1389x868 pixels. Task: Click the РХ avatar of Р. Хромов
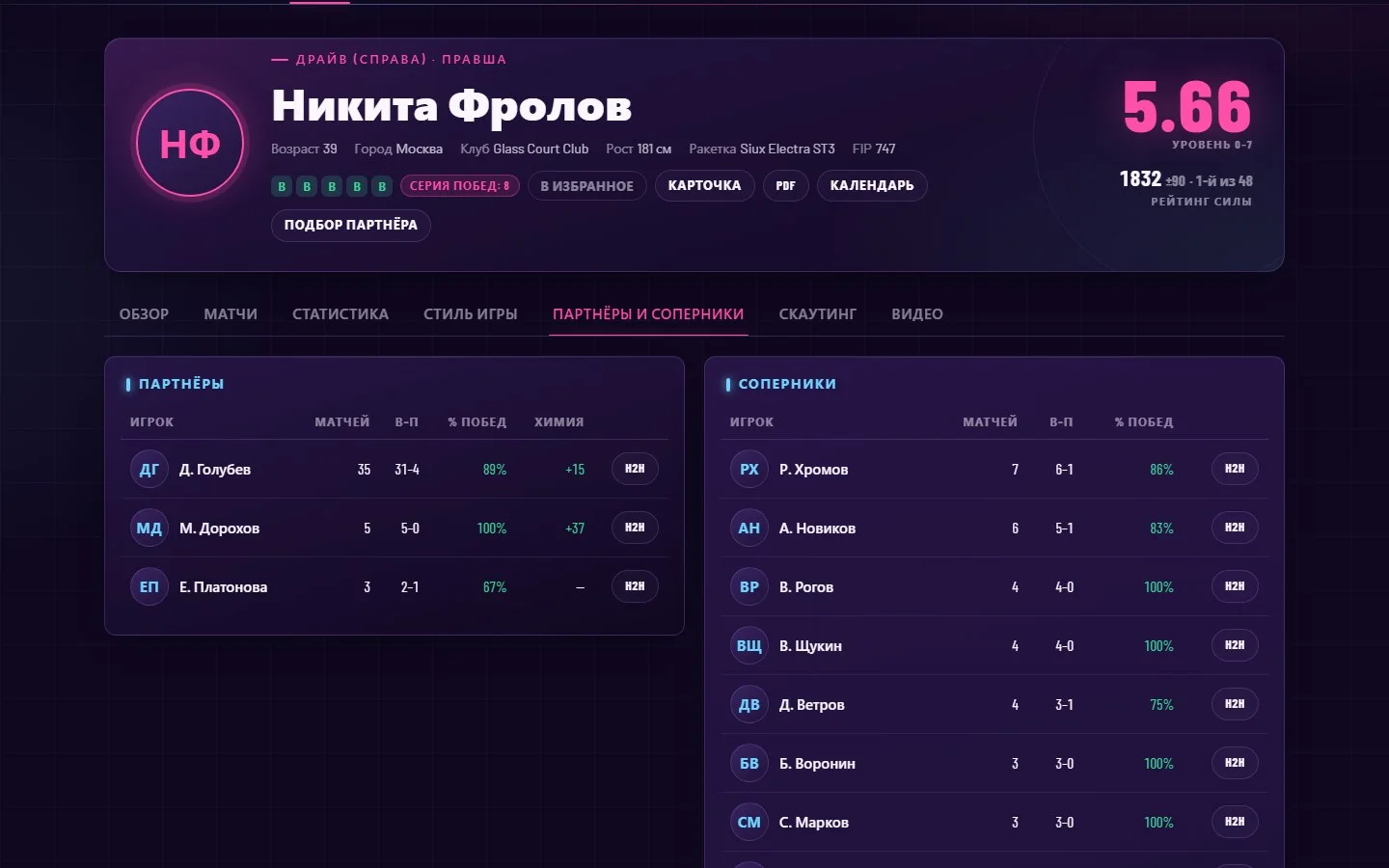coord(749,470)
